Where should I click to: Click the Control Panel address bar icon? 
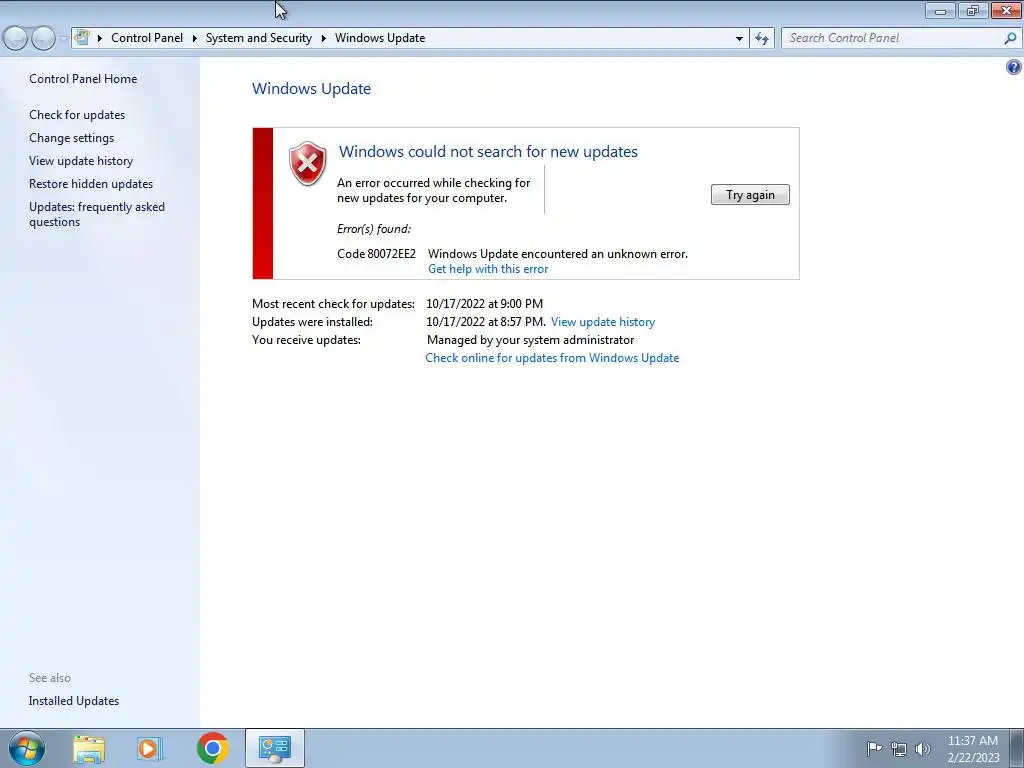coord(82,37)
